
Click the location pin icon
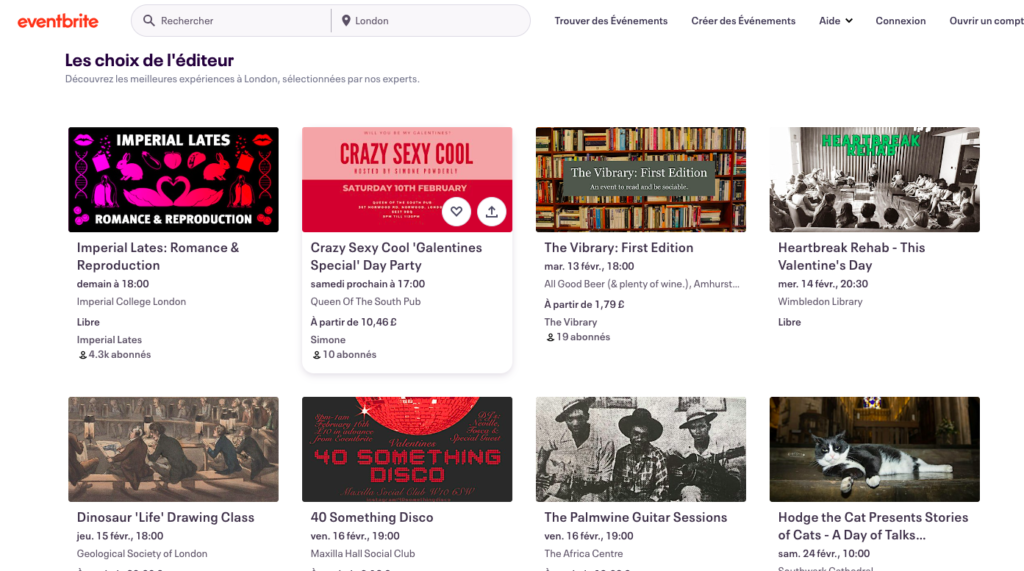pos(346,21)
